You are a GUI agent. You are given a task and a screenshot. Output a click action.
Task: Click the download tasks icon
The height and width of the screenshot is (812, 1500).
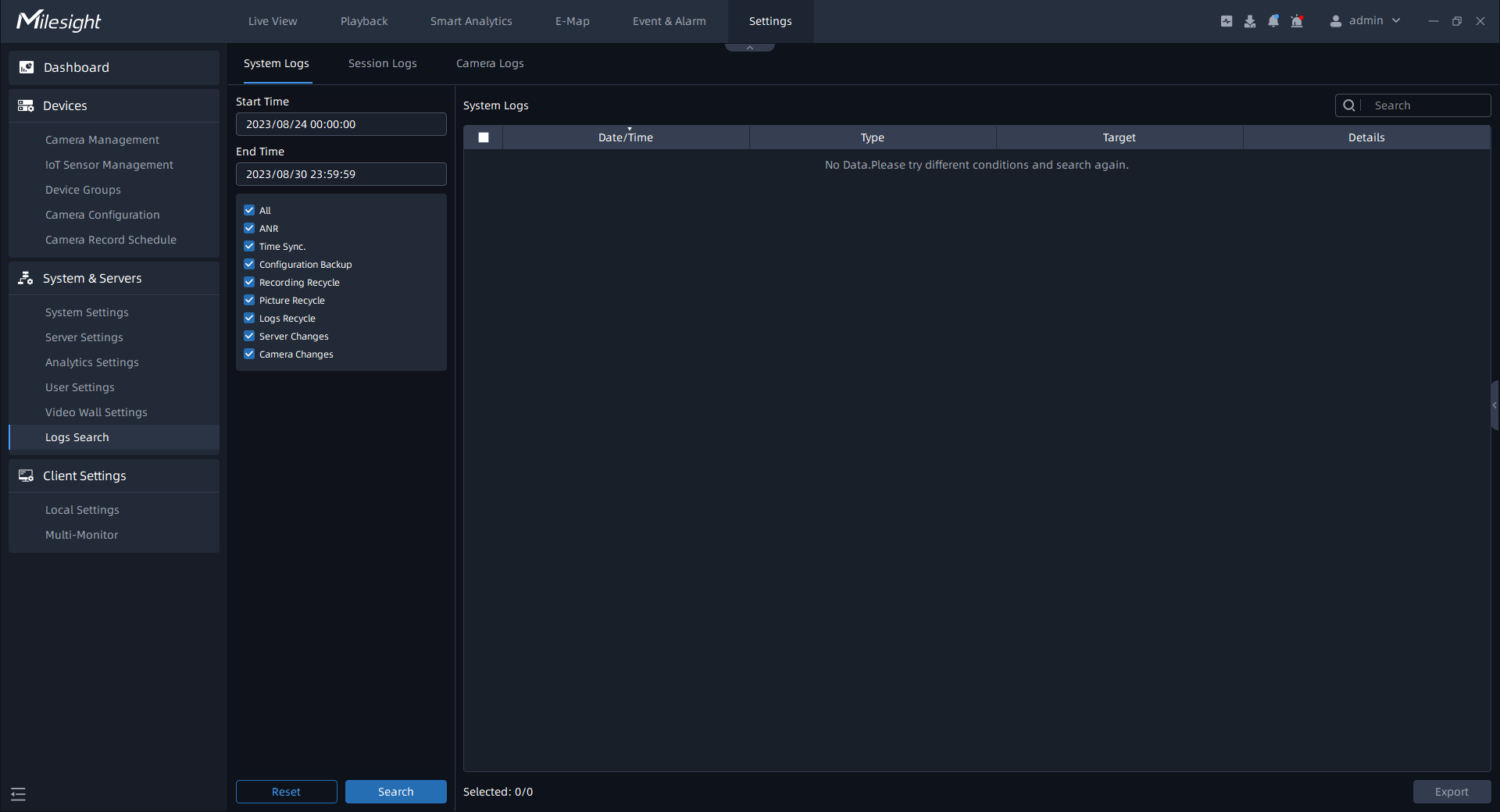coord(1250,21)
